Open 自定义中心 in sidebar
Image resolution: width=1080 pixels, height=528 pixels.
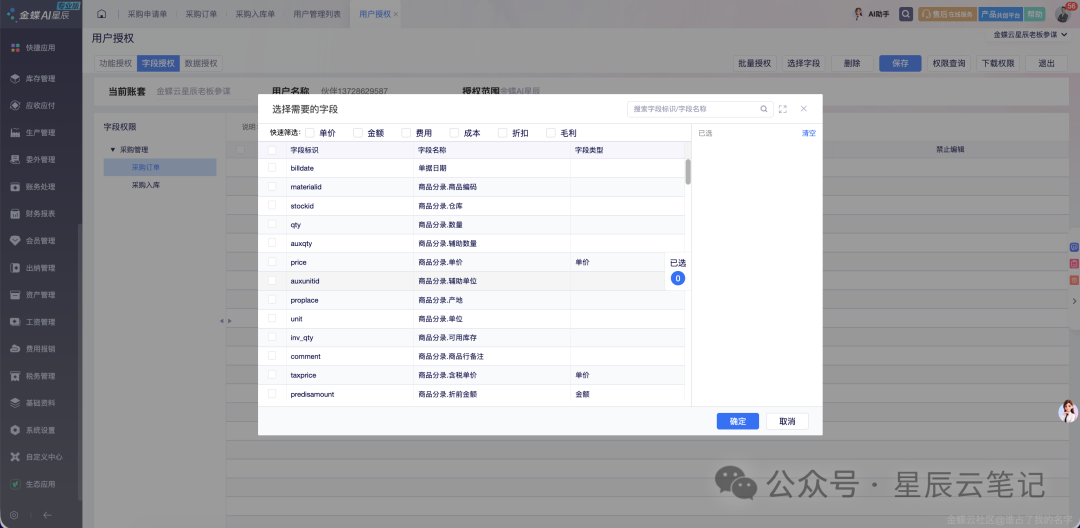[36, 457]
